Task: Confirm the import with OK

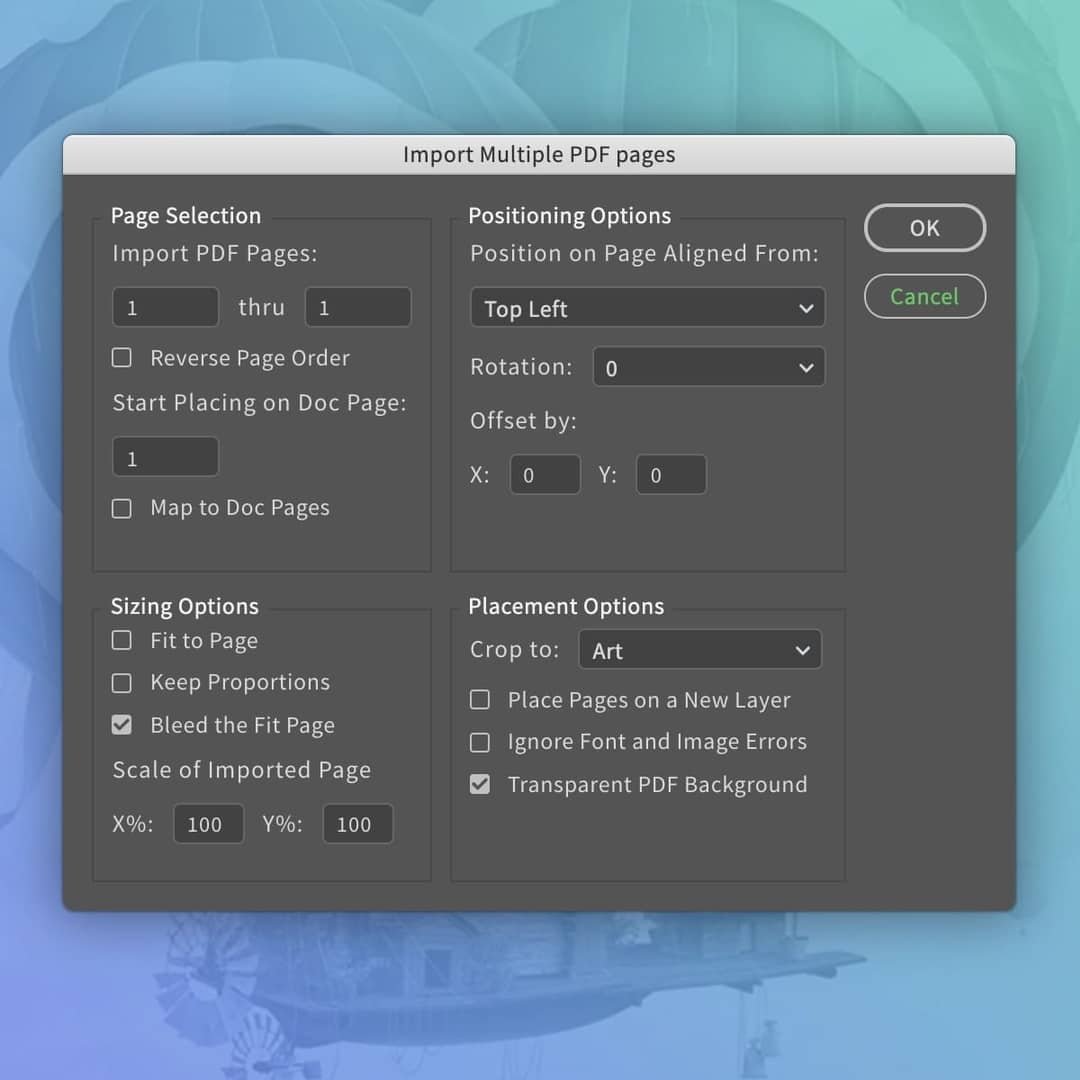Action: pyautogui.click(x=924, y=228)
